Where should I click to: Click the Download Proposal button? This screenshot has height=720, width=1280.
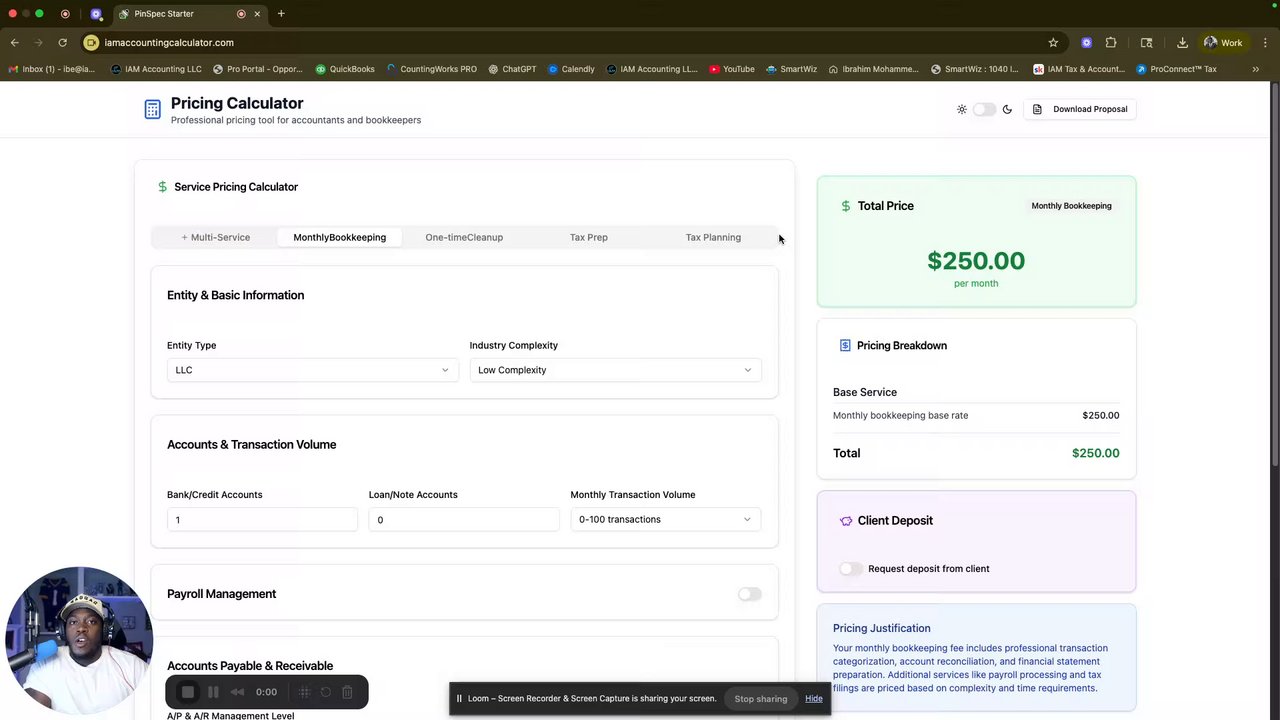click(1080, 109)
